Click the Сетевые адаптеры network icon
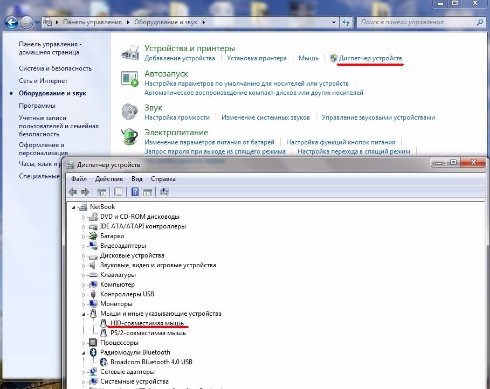Screen dimensions: 490x389 point(93,372)
